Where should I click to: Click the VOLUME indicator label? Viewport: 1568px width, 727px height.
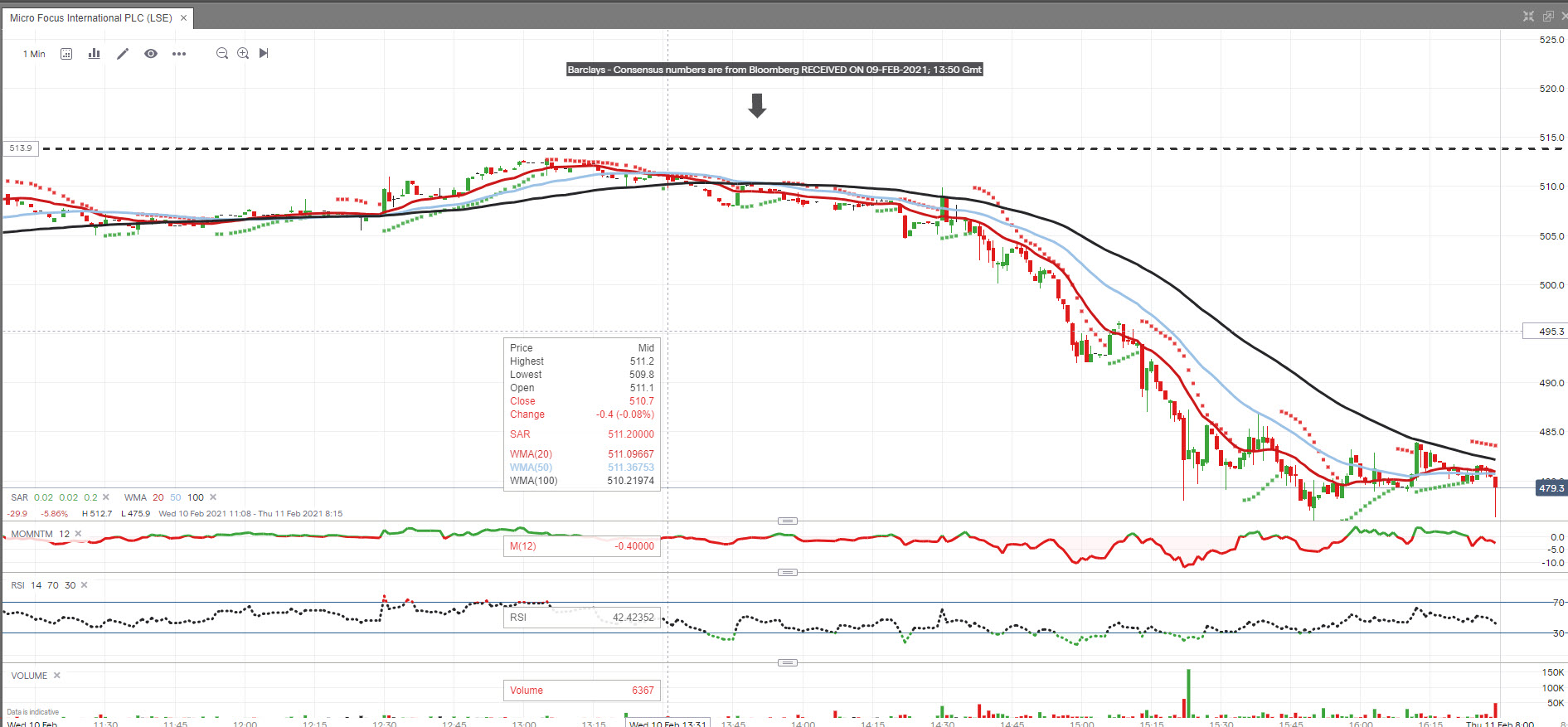coord(29,676)
